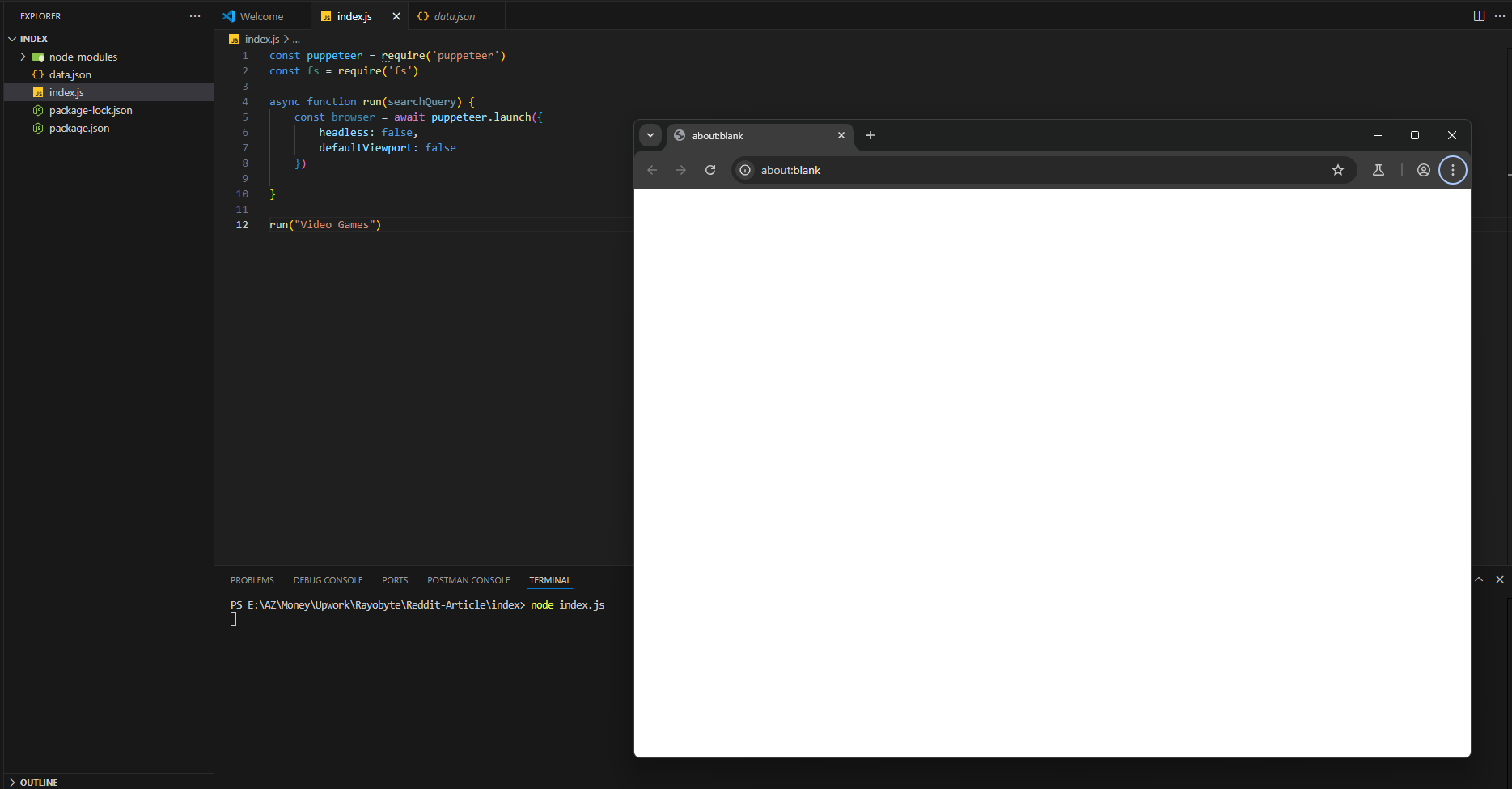Navigate forward in the Chrome window
The height and width of the screenshot is (789, 1512).
point(681,170)
